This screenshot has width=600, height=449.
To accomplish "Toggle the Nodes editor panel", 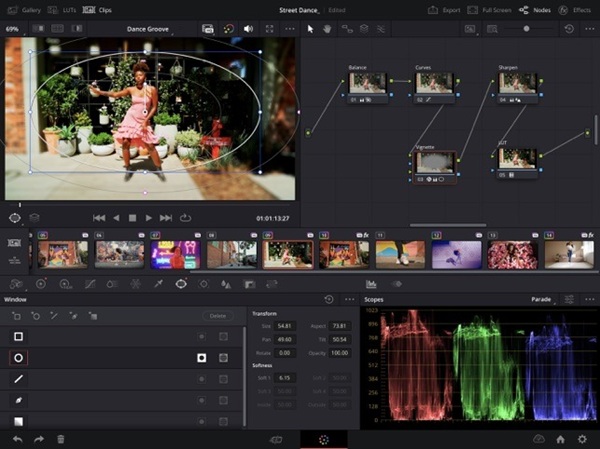I will tap(537, 9).
